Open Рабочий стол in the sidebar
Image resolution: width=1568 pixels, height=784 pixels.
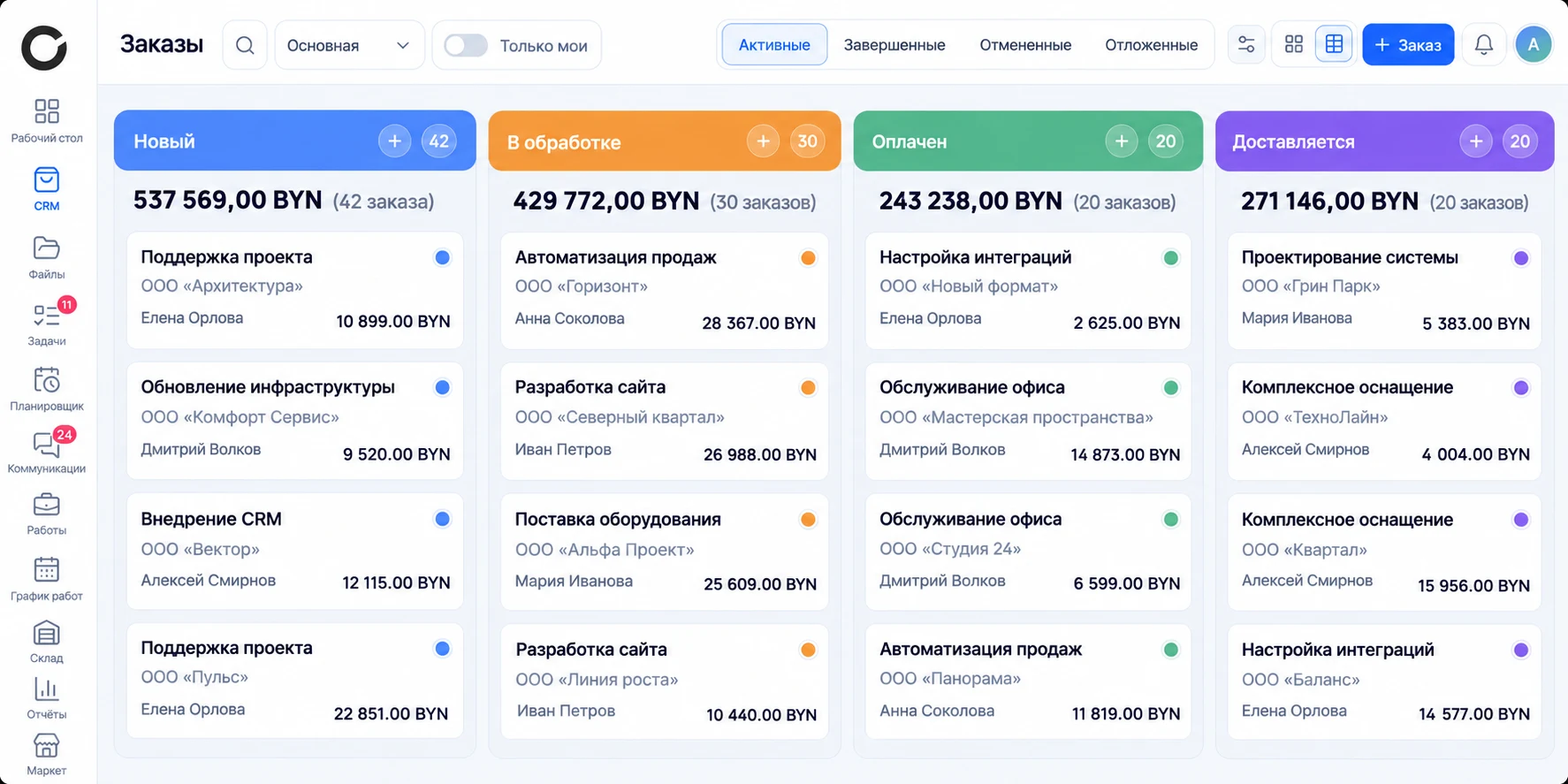point(46,120)
